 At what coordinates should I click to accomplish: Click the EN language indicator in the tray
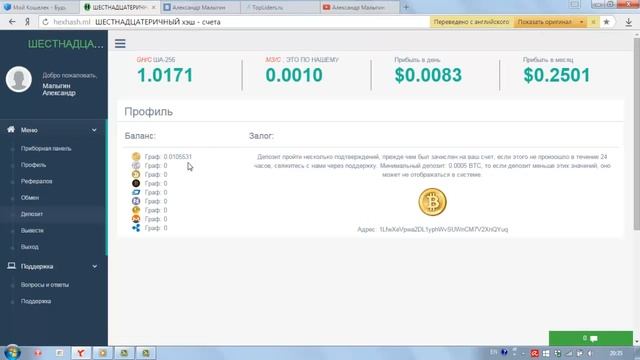[x=493, y=352]
